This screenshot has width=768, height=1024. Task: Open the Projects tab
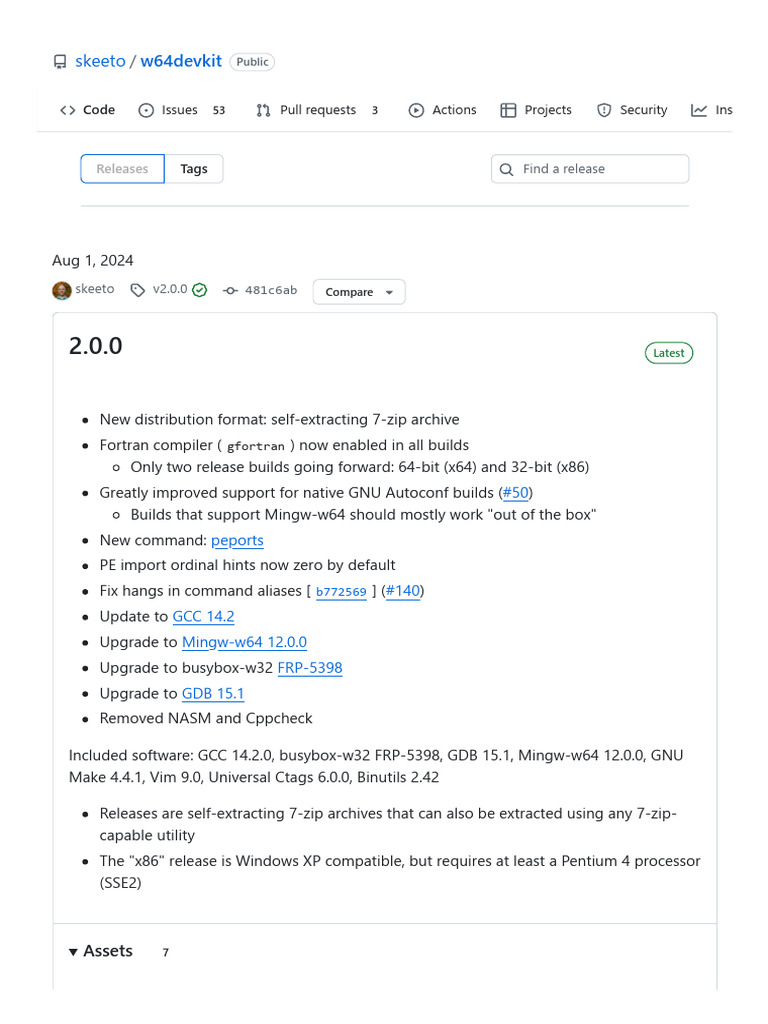536,110
